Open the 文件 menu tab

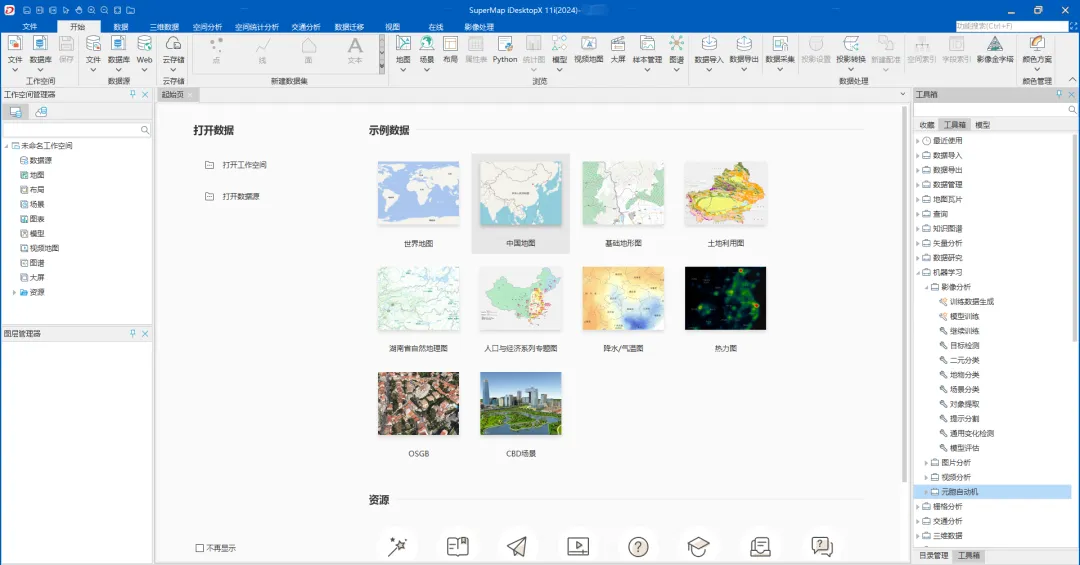tap(30, 27)
